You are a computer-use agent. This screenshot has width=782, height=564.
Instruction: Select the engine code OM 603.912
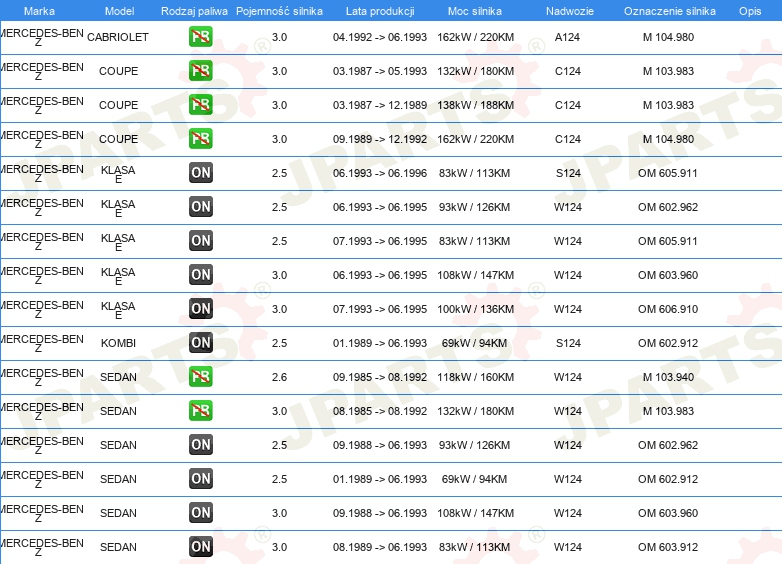tap(668, 547)
